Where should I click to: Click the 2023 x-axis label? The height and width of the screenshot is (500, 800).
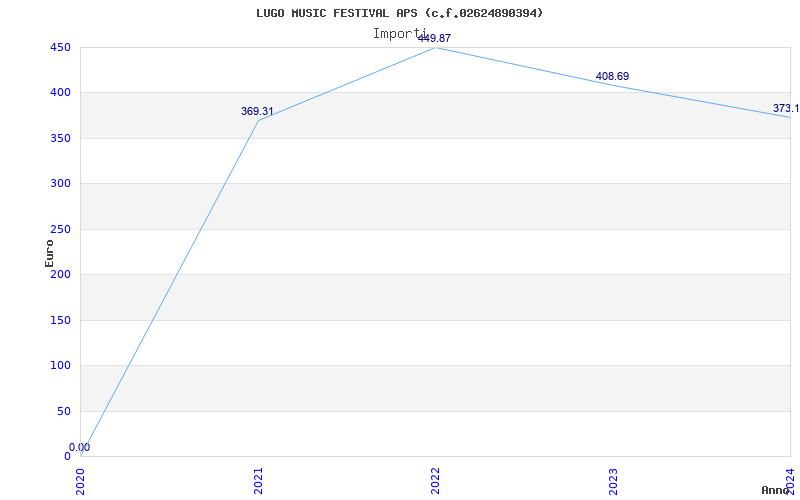[x=613, y=481]
